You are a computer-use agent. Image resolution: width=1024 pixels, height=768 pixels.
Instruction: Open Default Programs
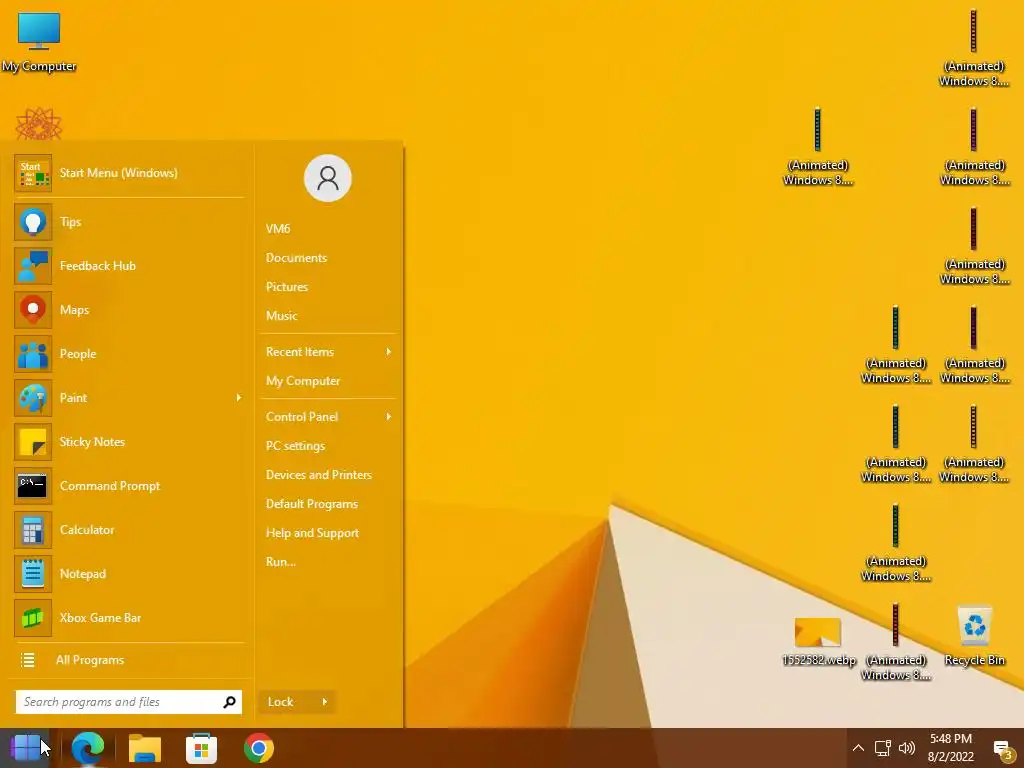click(312, 504)
